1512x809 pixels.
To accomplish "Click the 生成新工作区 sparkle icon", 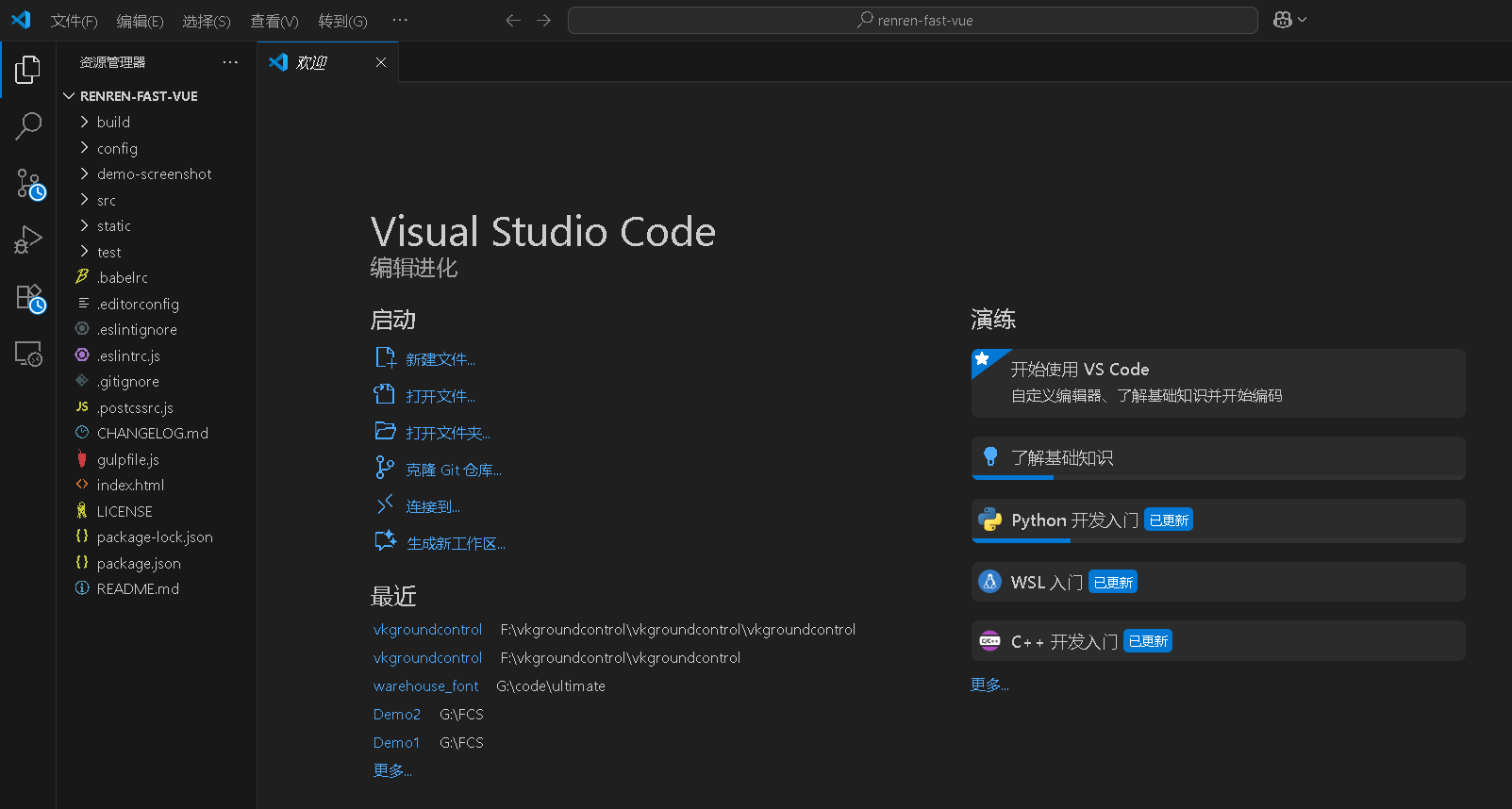I will 385,541.
